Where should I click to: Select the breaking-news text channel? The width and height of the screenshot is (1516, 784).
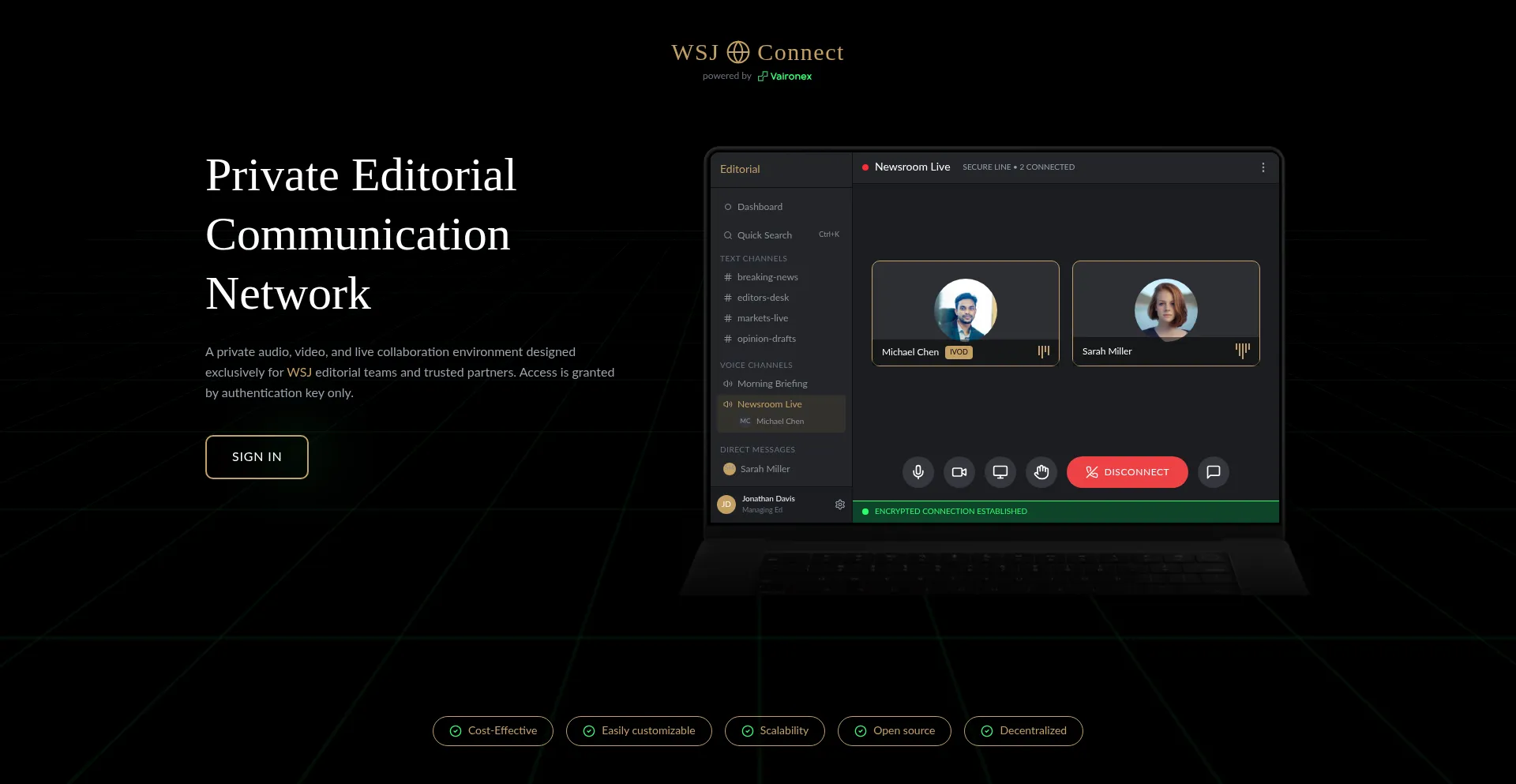click(767, 277)
